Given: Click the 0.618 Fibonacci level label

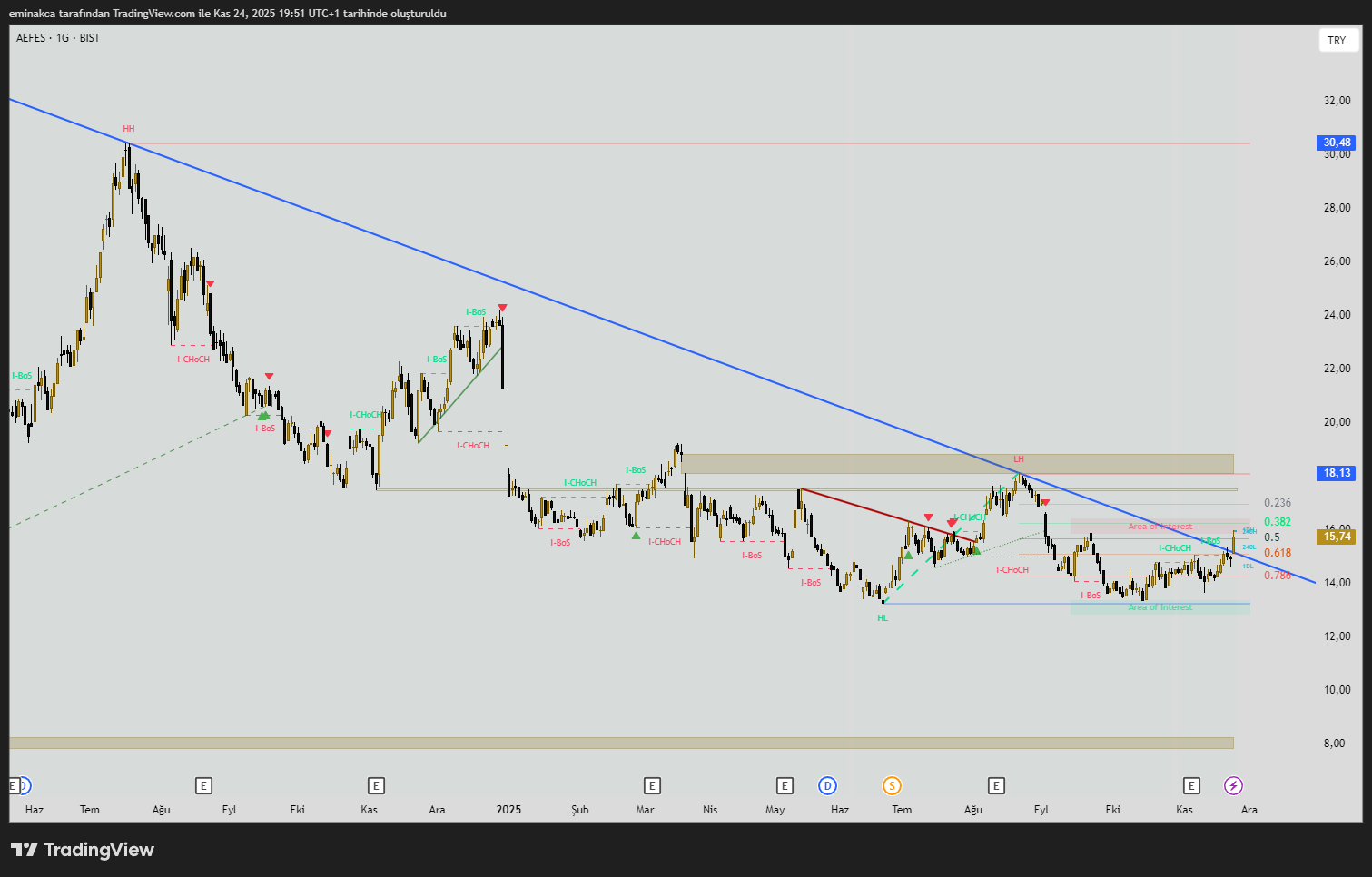Looking at the screenshot, I should [1277, 553].
